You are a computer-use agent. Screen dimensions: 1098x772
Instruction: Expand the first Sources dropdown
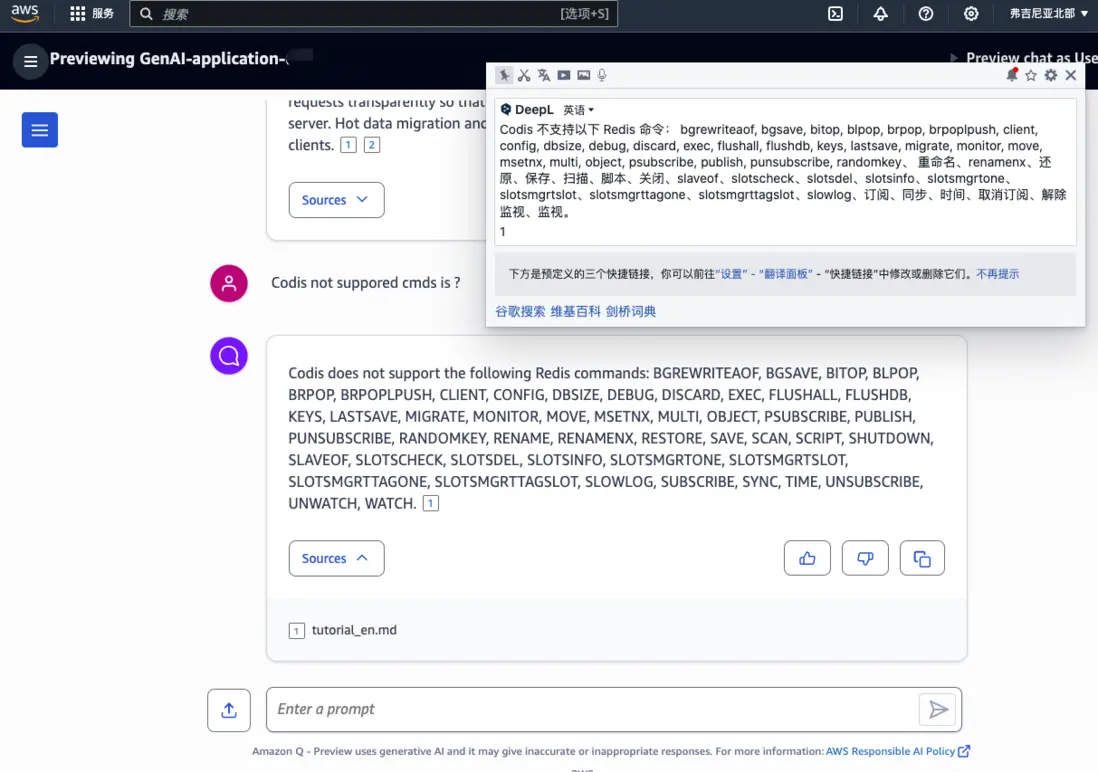[336, 200]
